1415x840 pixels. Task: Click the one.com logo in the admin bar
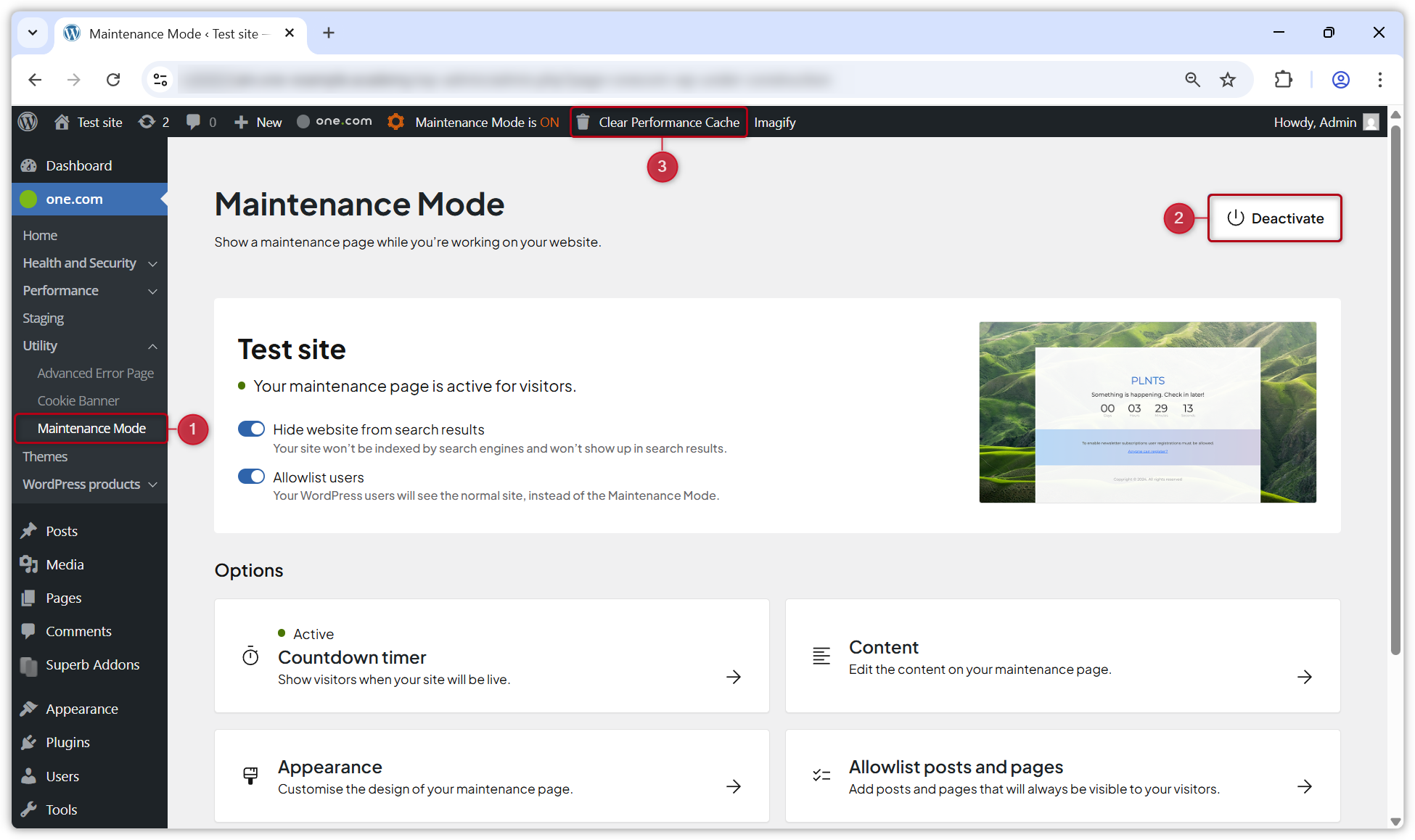[x=334, y=121]
